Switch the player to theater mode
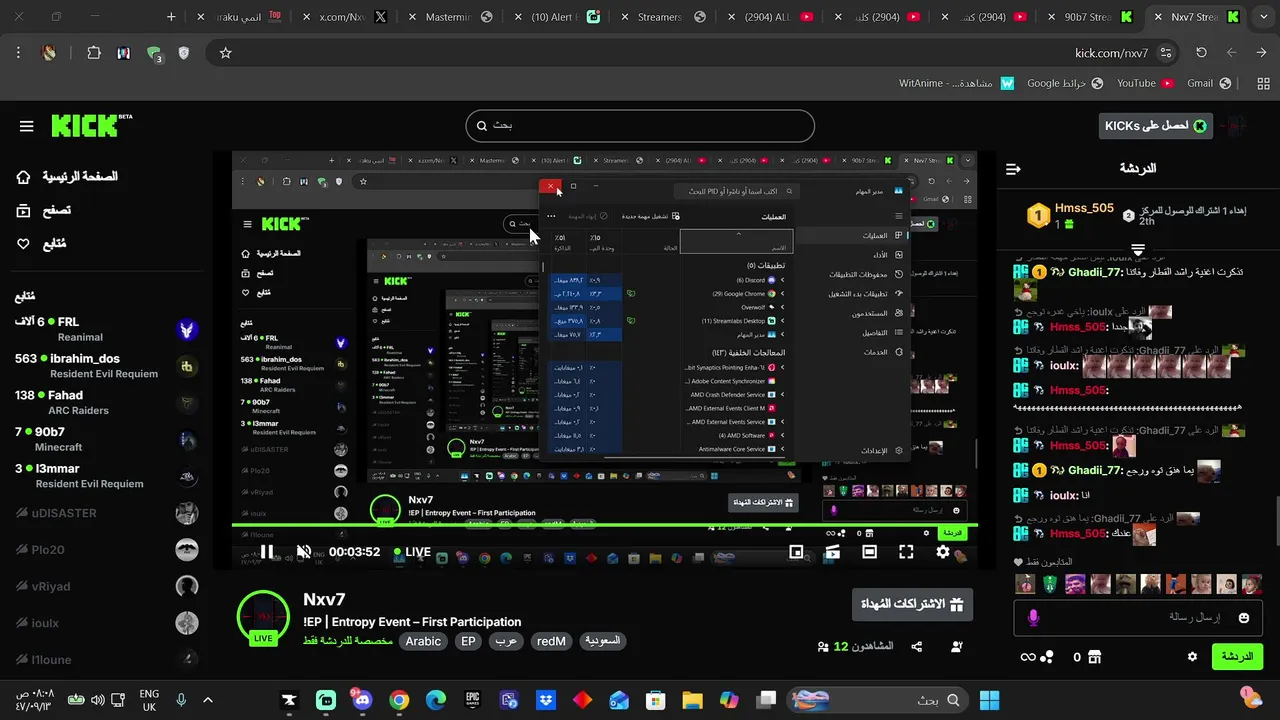Image resolution: width=1280 pixels, height=720 pixels. (869, 552)
